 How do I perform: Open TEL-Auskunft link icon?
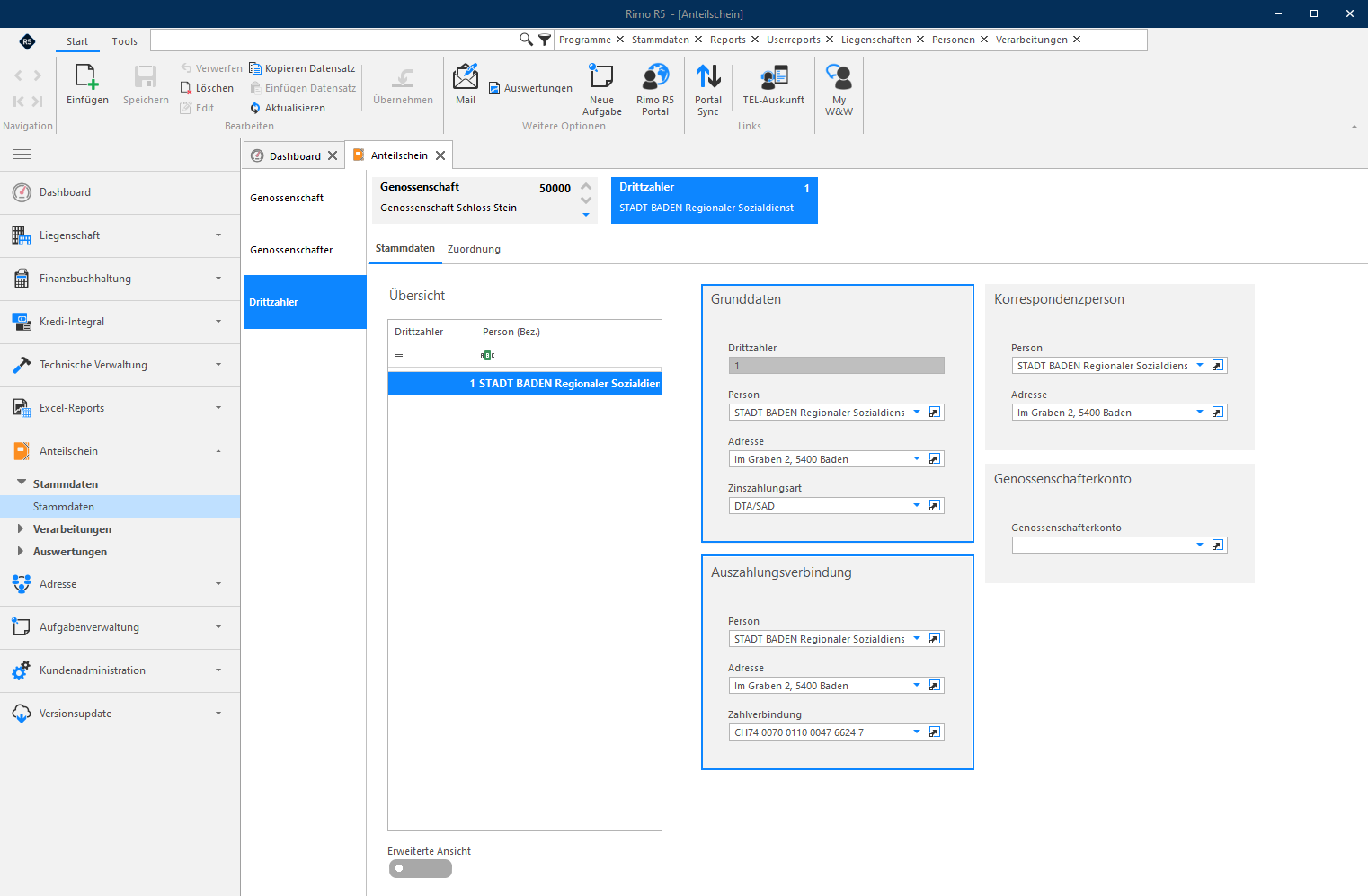774,77
